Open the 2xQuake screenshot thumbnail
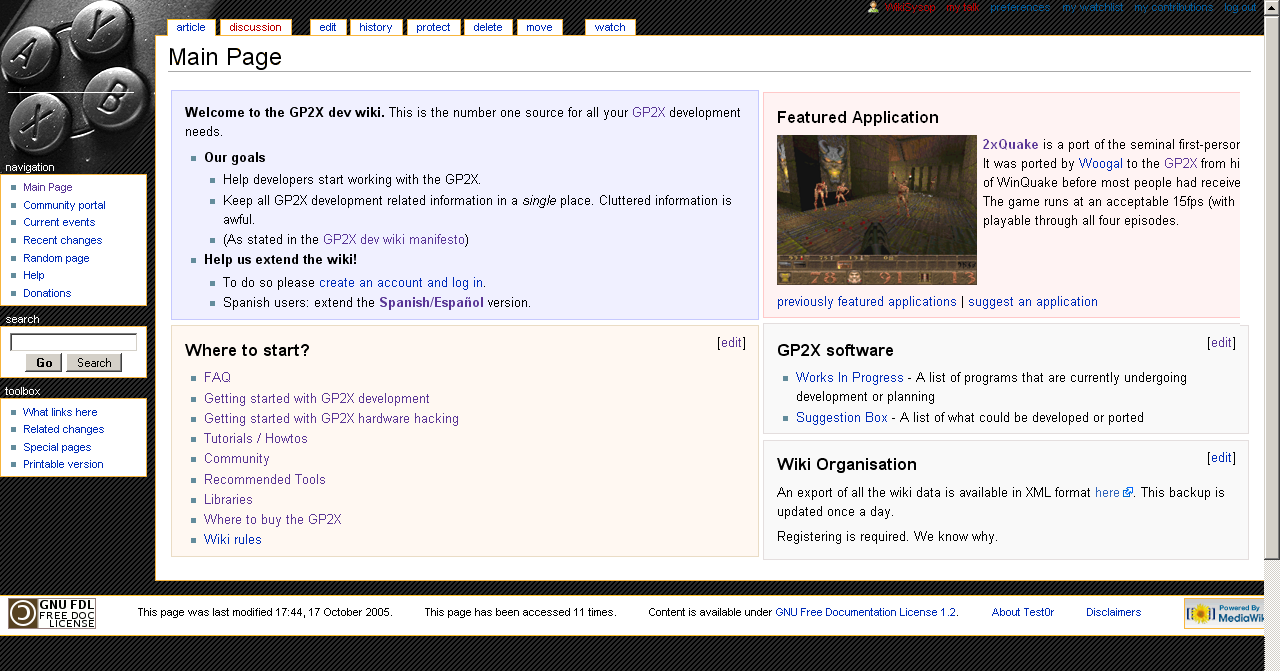This screenshot has height=671, width=1280. click(876, 210)
